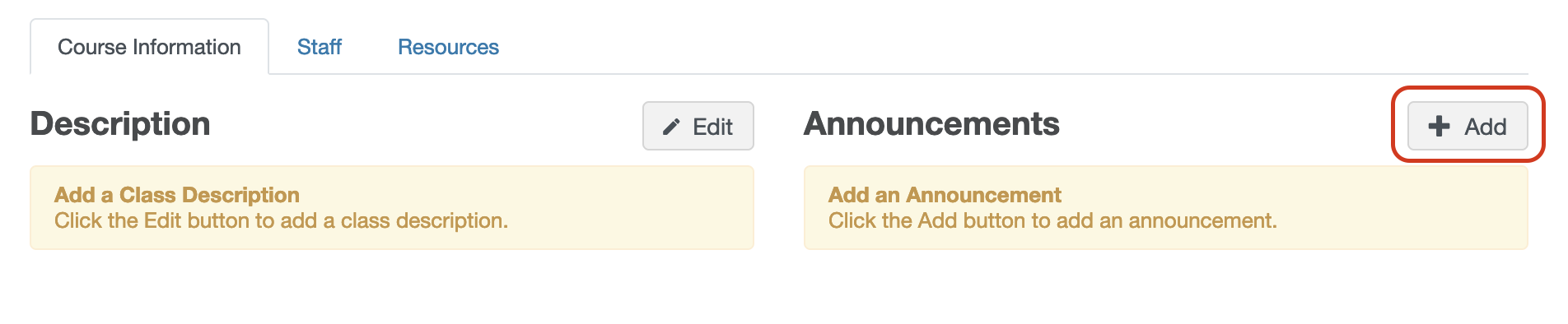The image size is (1568, 324).
Task: Open the Resources tab
Action: pos(448,47)
